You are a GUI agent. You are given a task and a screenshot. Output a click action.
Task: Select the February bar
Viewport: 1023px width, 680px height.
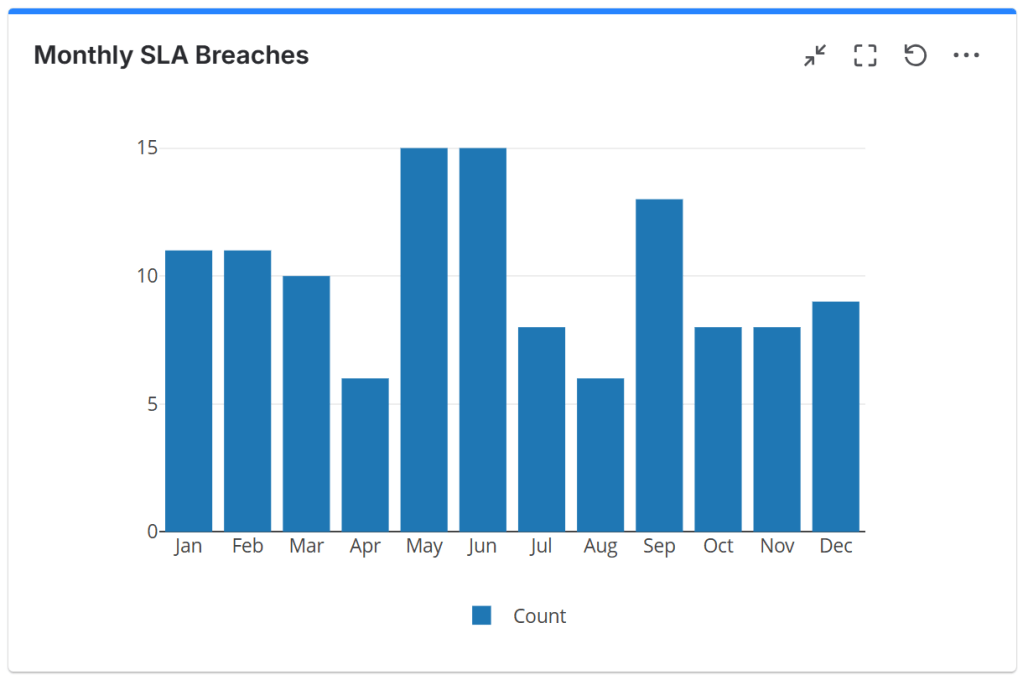click(247, 390)
